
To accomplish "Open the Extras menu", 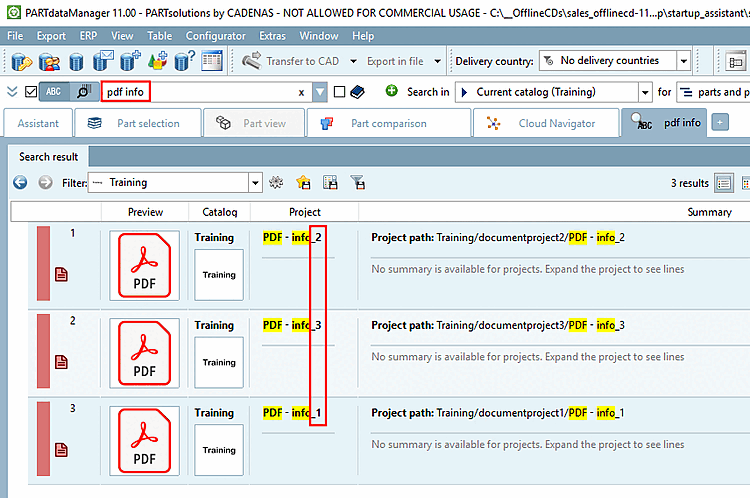I will point(272,36).
